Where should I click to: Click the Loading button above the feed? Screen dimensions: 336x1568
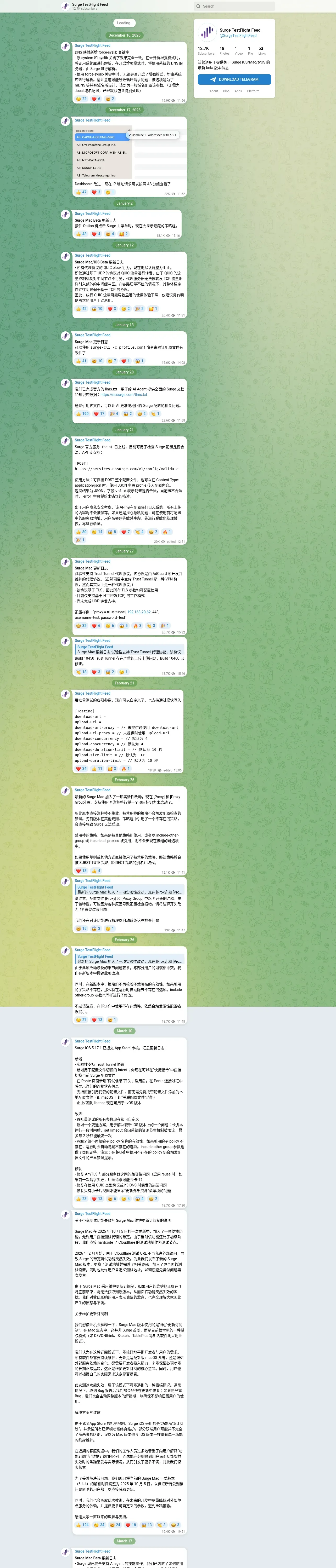(x=124, y=23)
